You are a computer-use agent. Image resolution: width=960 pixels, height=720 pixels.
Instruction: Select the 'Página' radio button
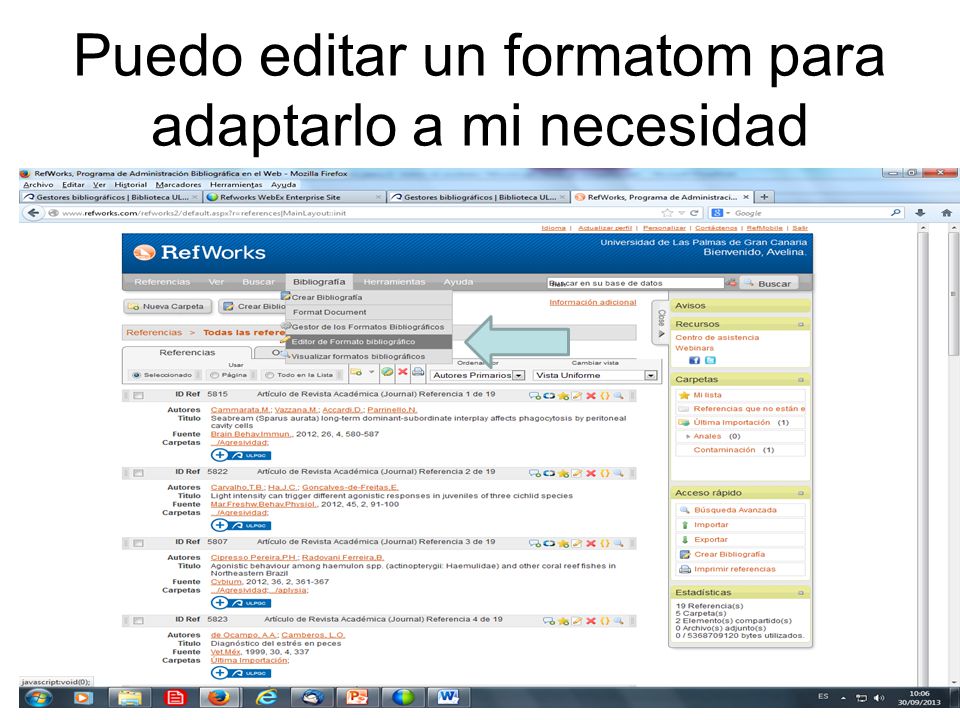[214, 375]
